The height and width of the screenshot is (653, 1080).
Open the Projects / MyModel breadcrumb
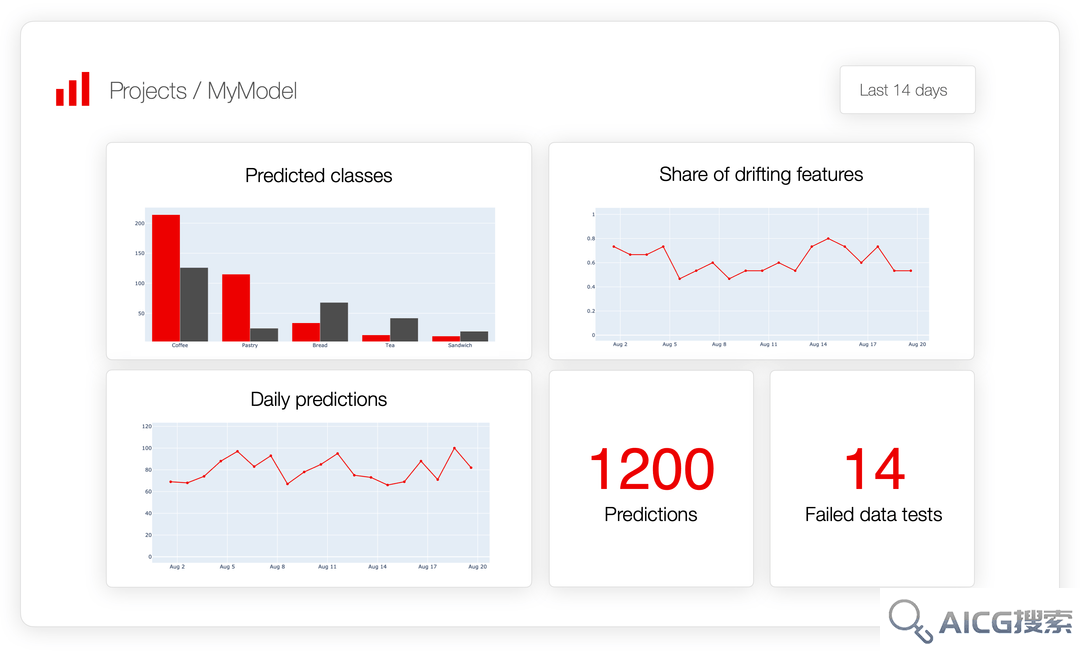coord(203,90)
